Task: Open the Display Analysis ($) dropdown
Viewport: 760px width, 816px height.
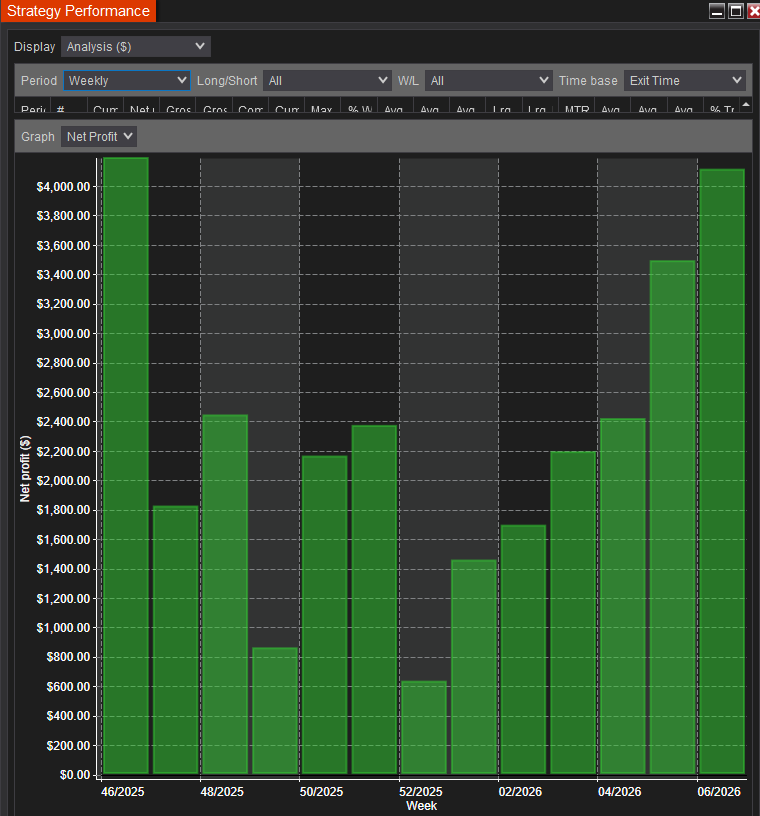Action: (136, 47)
